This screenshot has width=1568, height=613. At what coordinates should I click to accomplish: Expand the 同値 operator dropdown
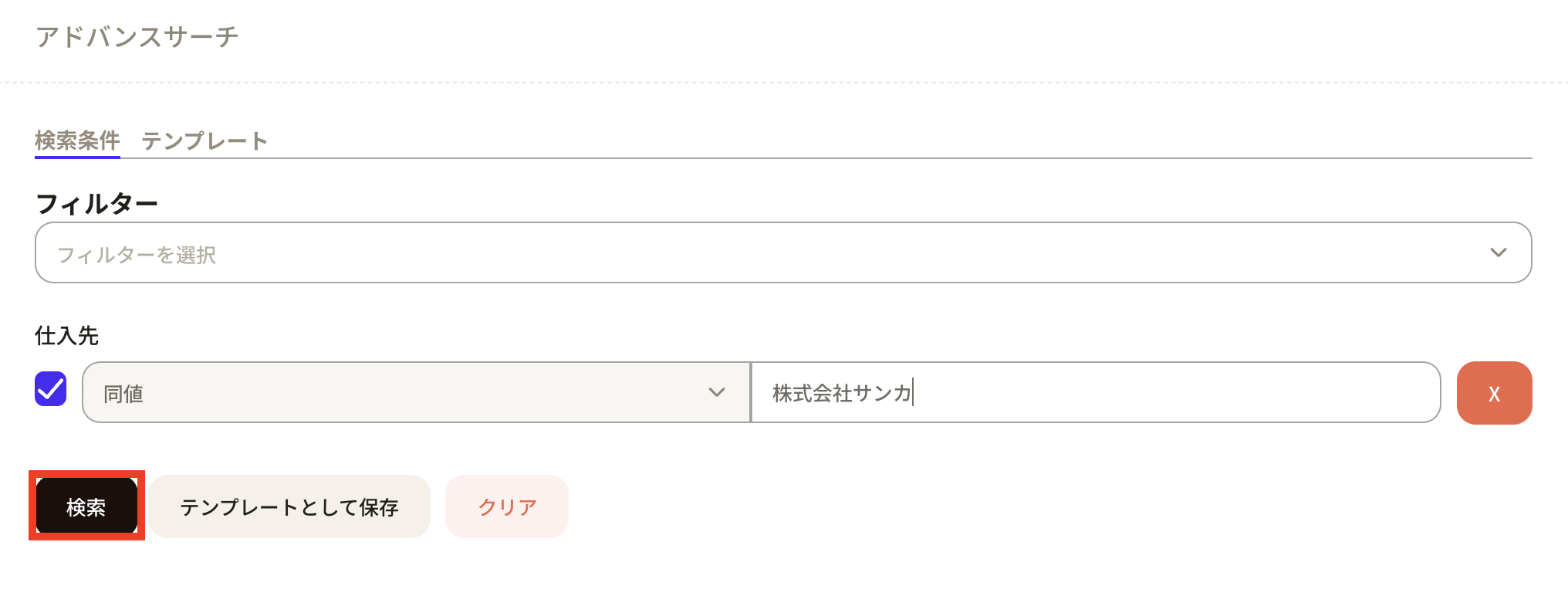click(416, 392)
